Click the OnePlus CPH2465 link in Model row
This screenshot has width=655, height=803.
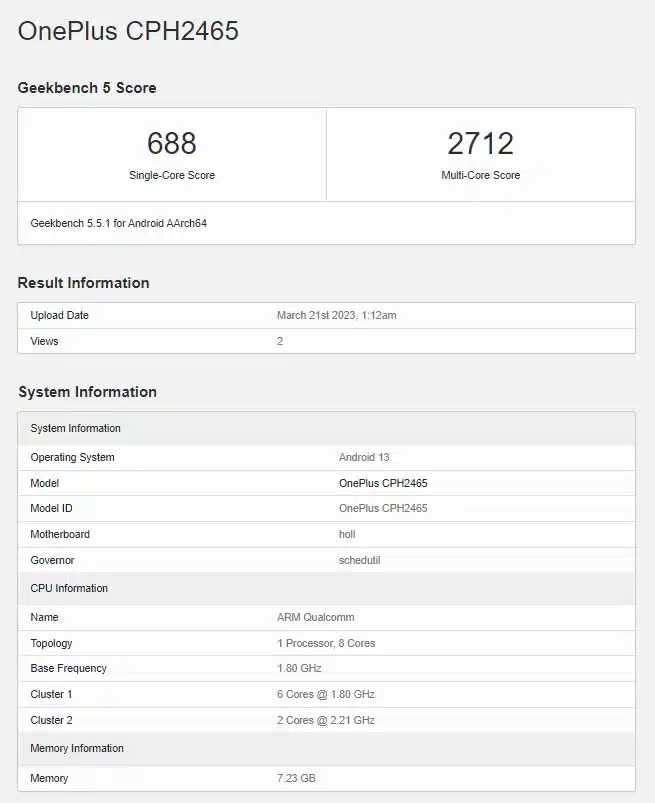(383, 483)
